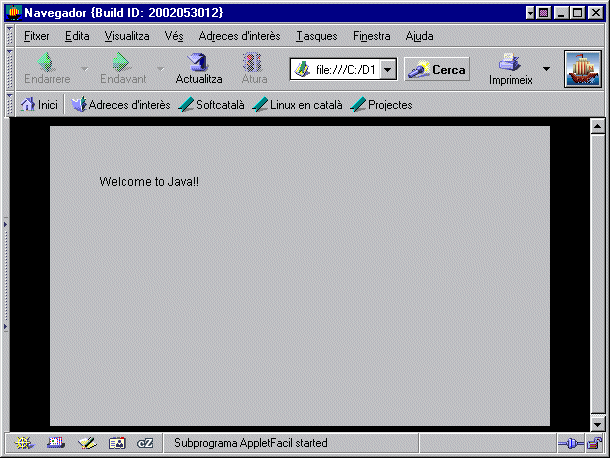Go home via the Inici icon
The height and width of the screenshot is (458, 610).
coord(27,105)
